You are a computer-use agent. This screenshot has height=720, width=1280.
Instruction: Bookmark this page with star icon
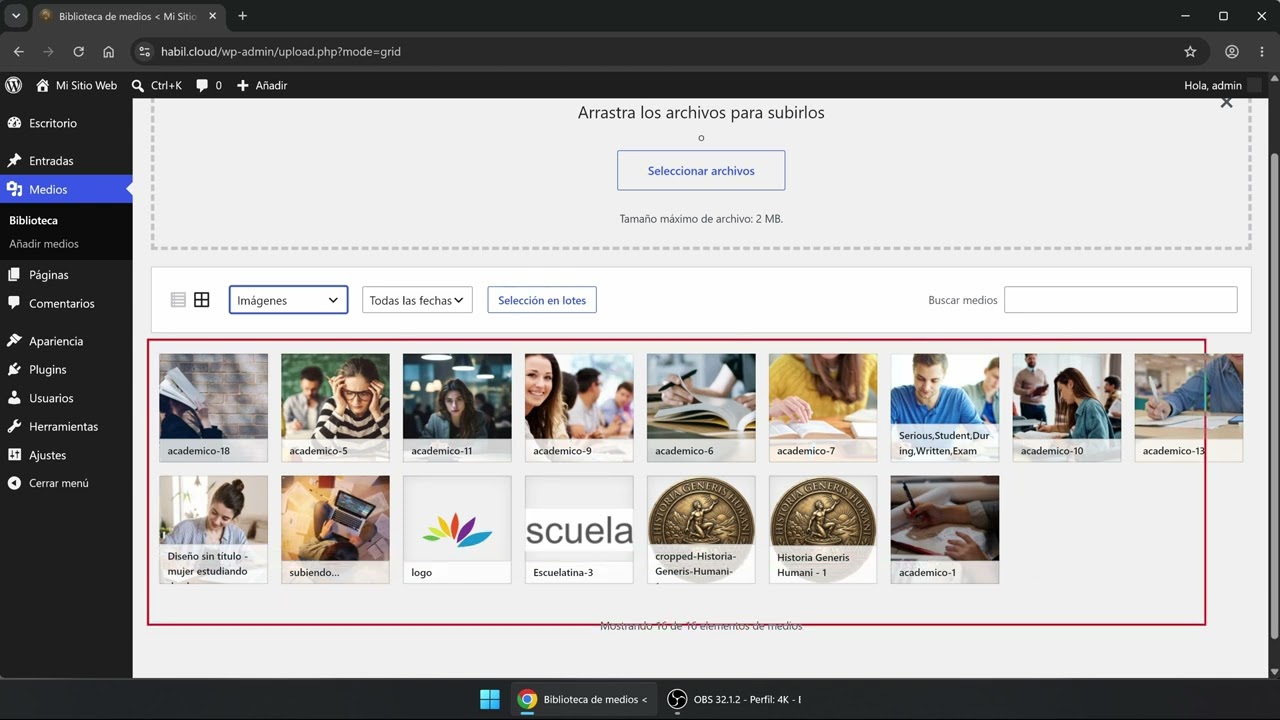click(x=1190, y=52)
